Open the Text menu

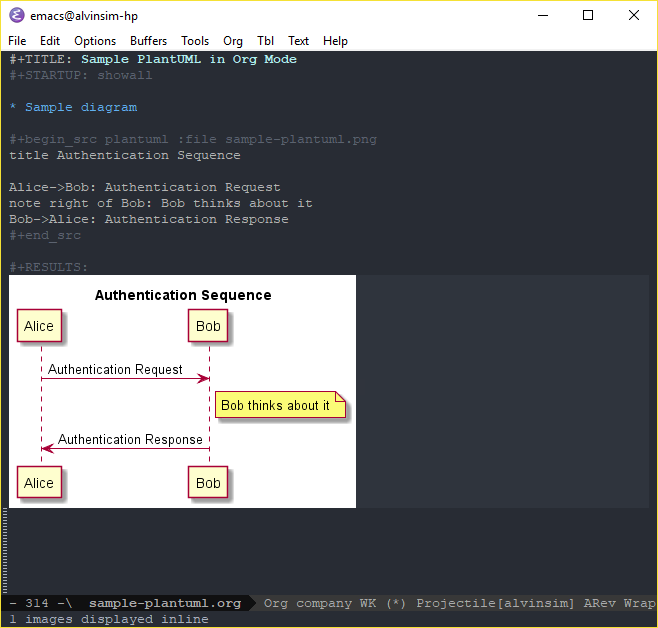point(298,41)
